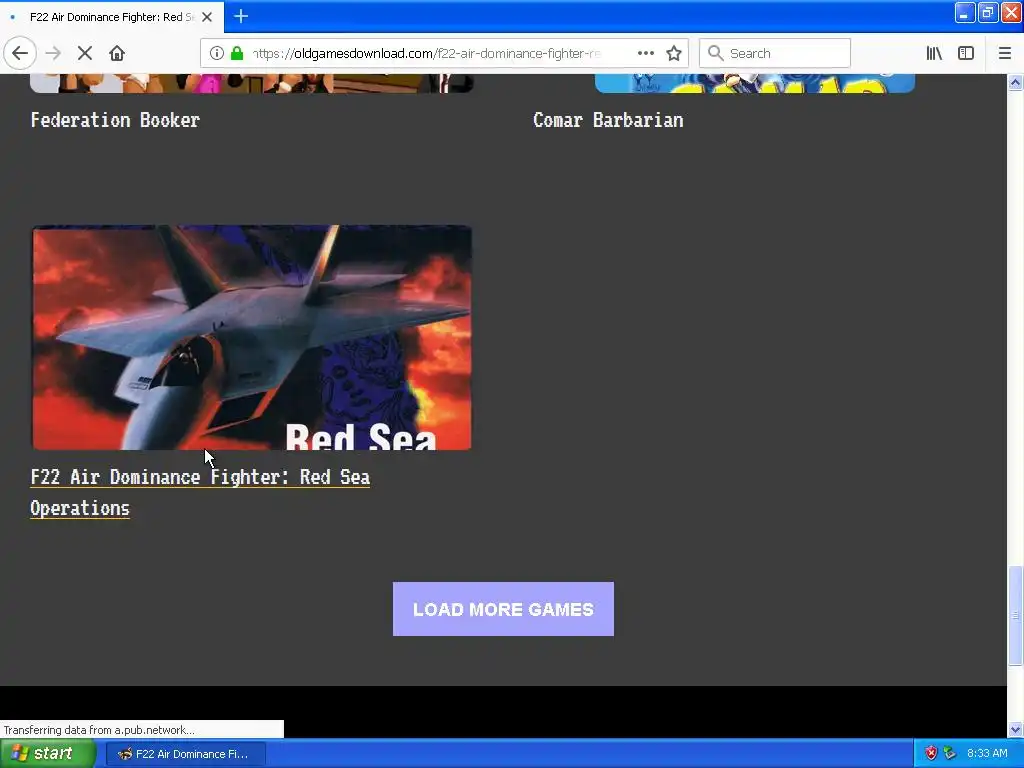
Task: Select the F22 Air Dominance Fighter tab
Action: pyautogui.click(x=112, y=17)
